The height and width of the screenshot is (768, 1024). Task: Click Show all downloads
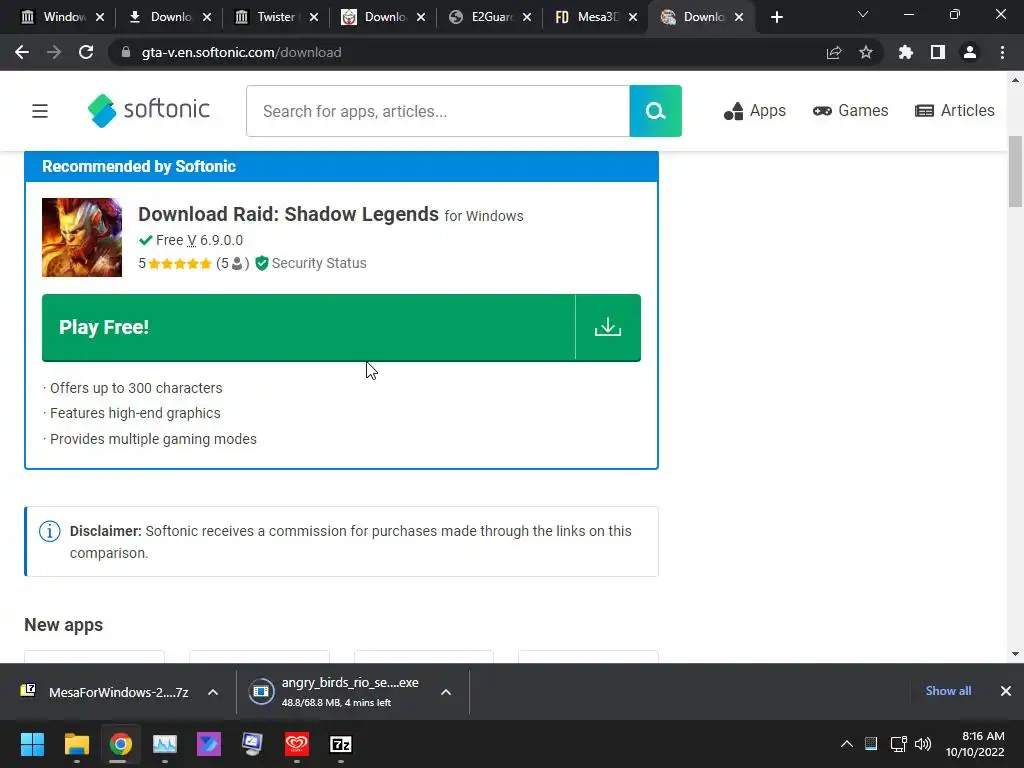tap(948, 691)
